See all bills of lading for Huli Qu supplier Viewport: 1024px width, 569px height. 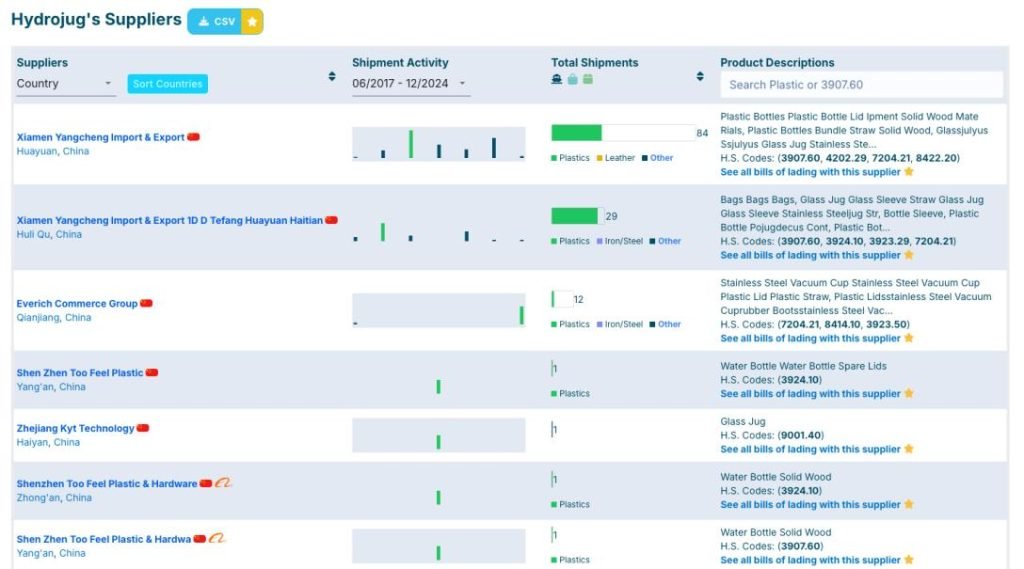tap(810, 255)
